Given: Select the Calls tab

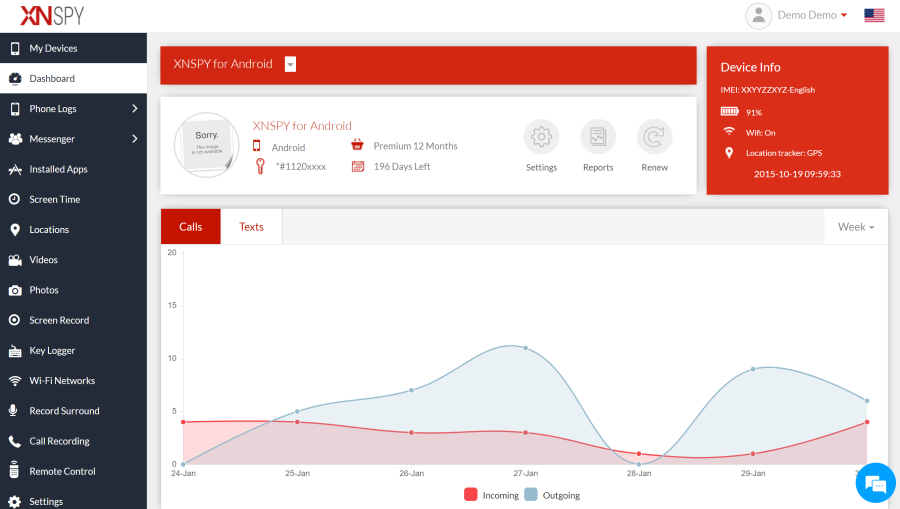Looking at the screenshot, I should [191, 227].
